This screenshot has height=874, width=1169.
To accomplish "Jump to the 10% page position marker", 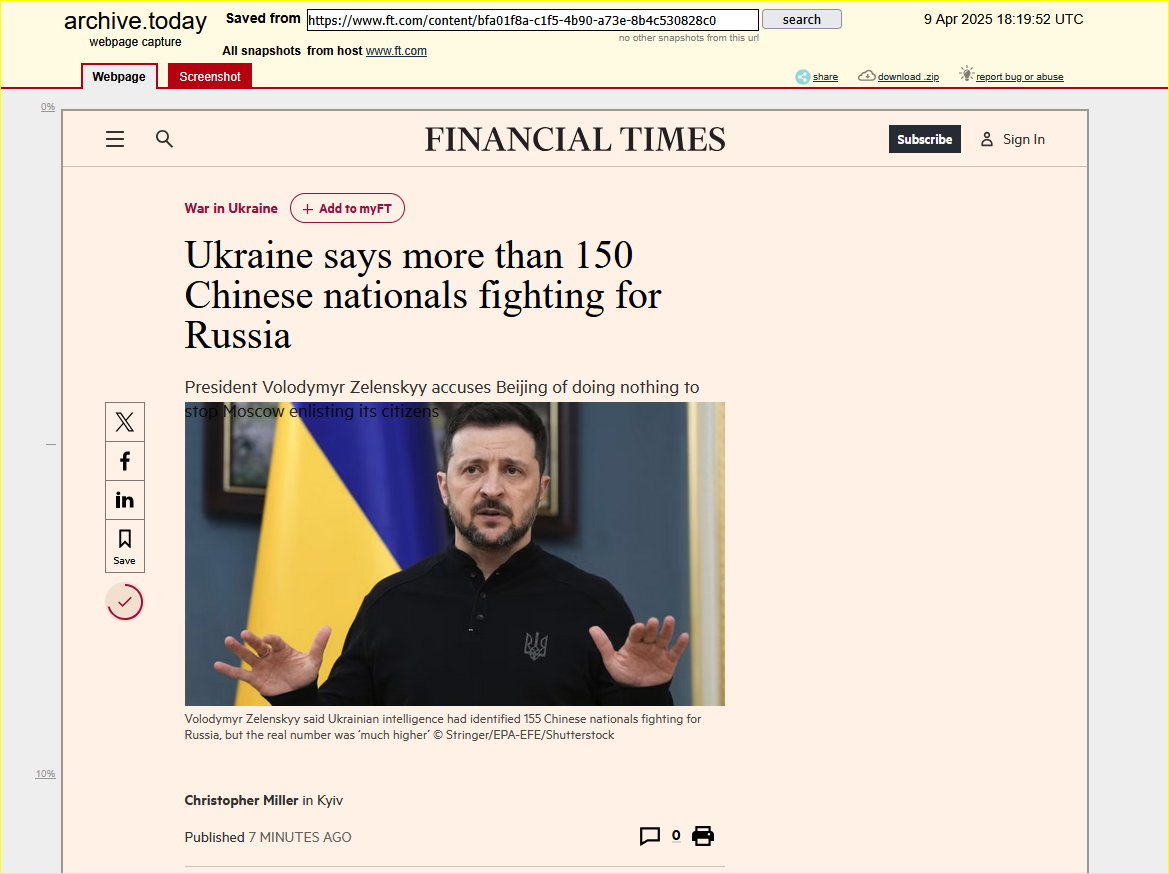I will coord(45,773).
